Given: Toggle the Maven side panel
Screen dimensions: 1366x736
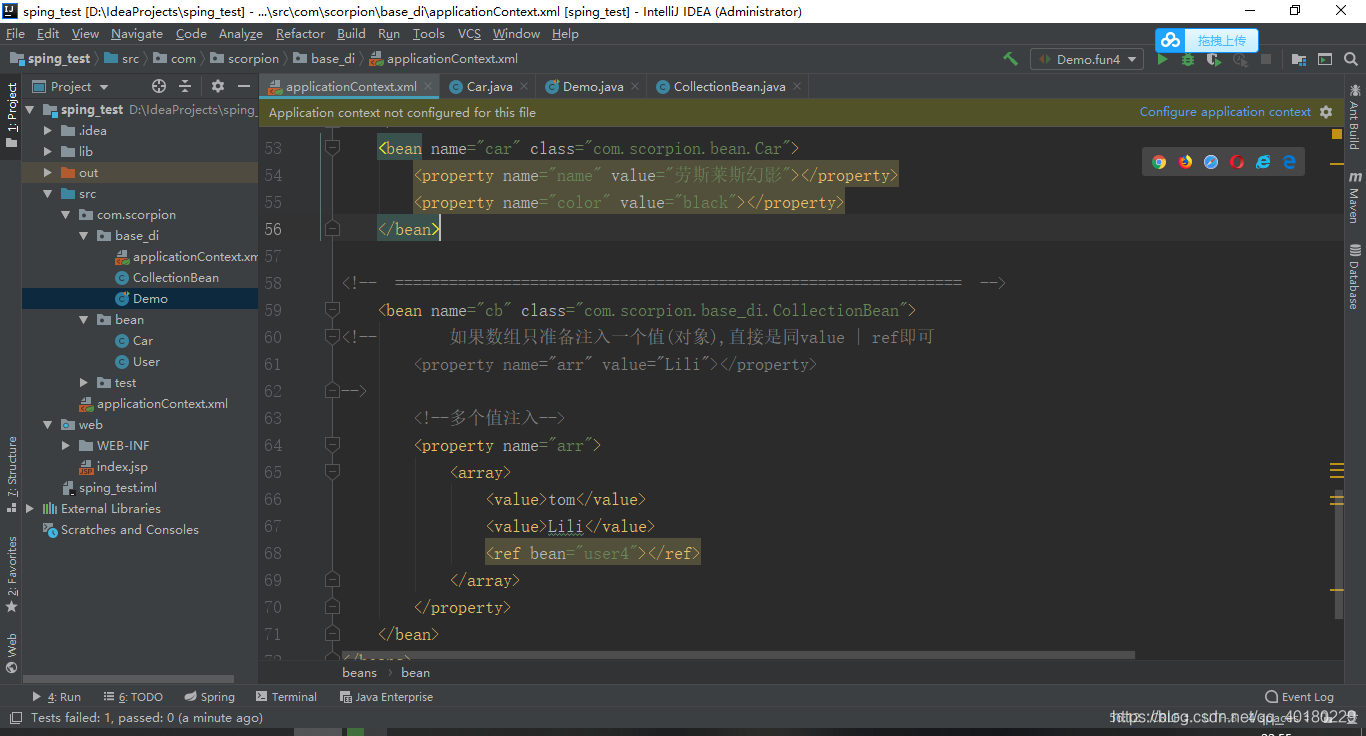Looking at the screenshot, I should coord(1355,197).
